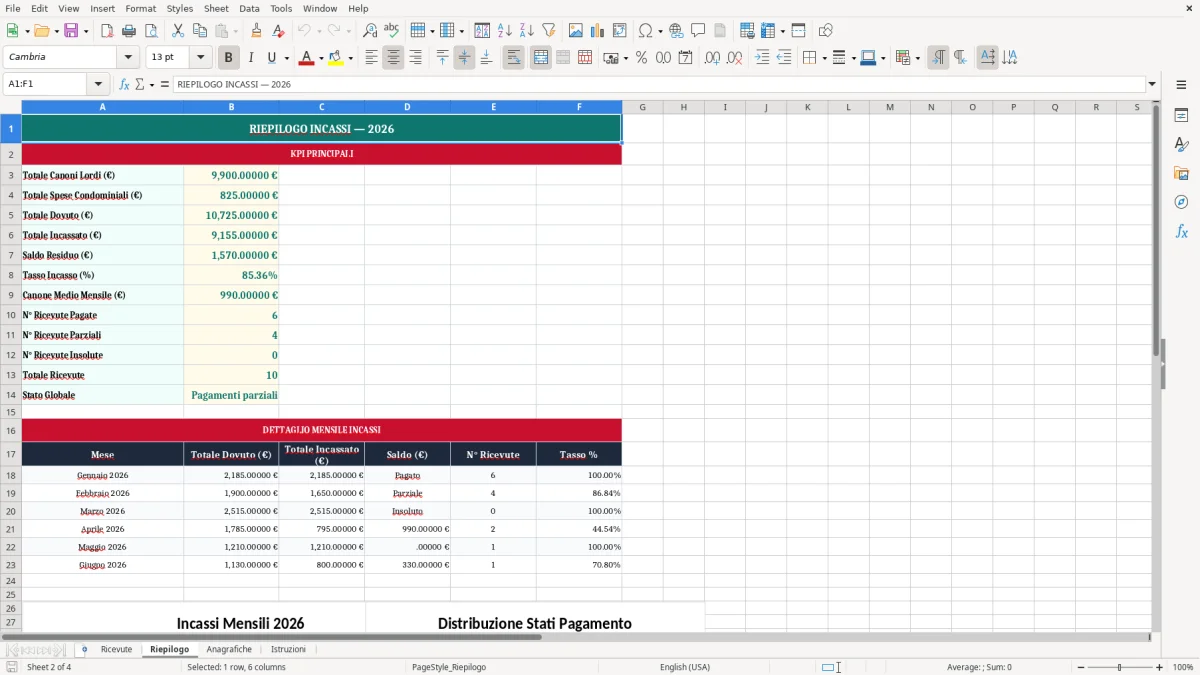Open the Format menu
Screen dimensions: 1200x675
click(140, 8)
